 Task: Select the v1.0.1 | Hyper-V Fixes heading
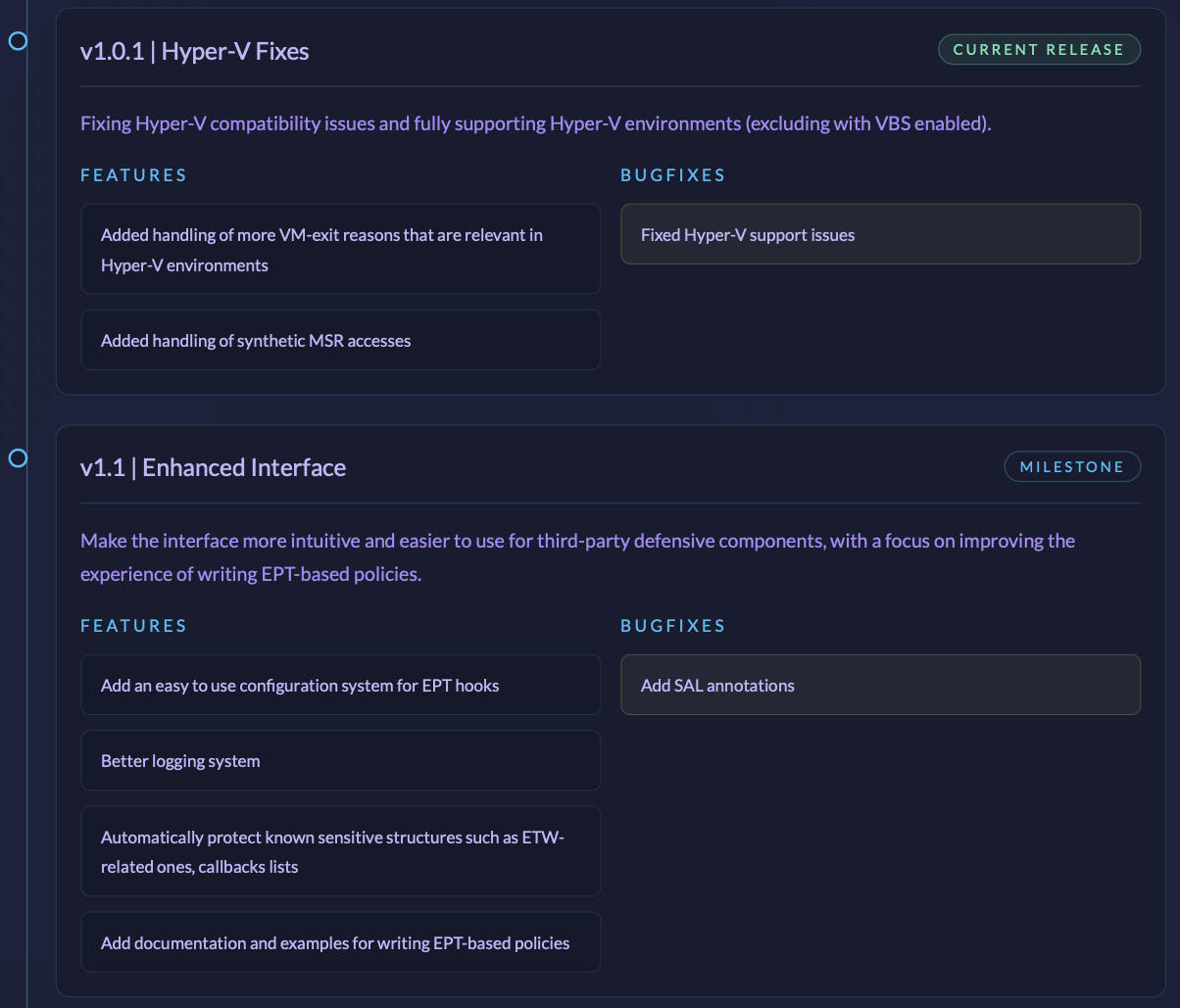pos(195,51)
